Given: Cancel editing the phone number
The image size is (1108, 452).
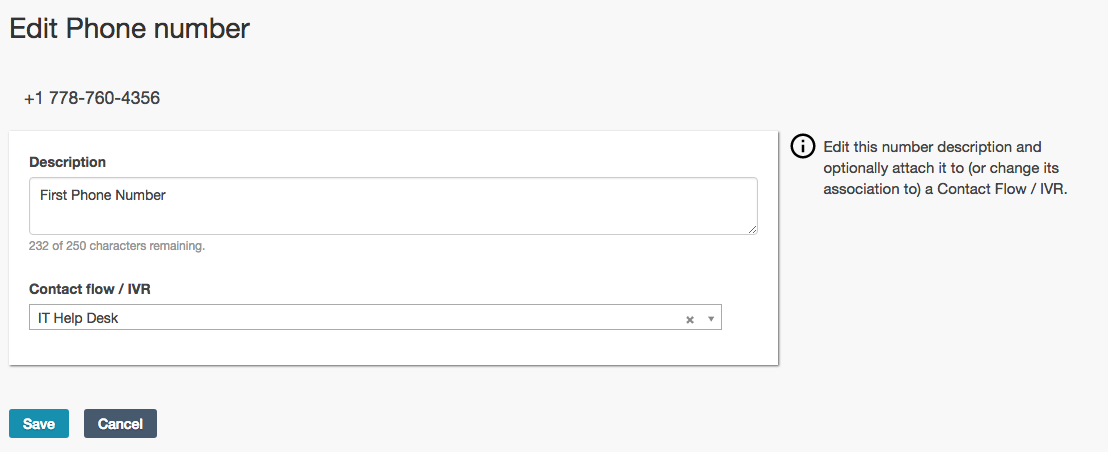Looking at the screenshot, I should [x=120, y=424].
